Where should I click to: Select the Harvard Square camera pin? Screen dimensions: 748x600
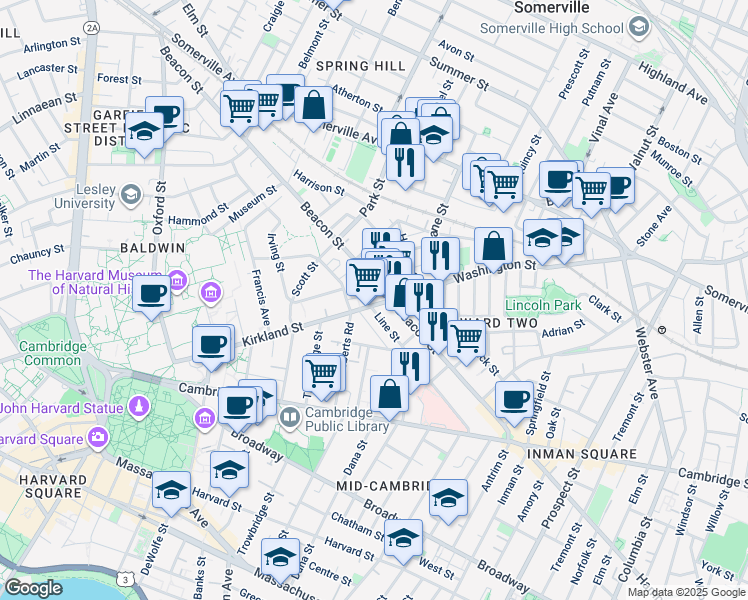(98, 437)
